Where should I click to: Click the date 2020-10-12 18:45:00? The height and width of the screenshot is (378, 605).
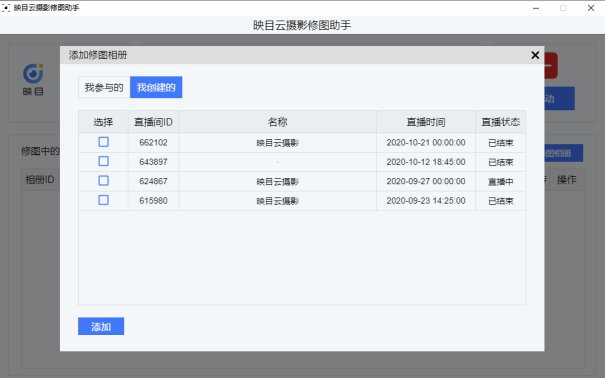pos(426,162)
